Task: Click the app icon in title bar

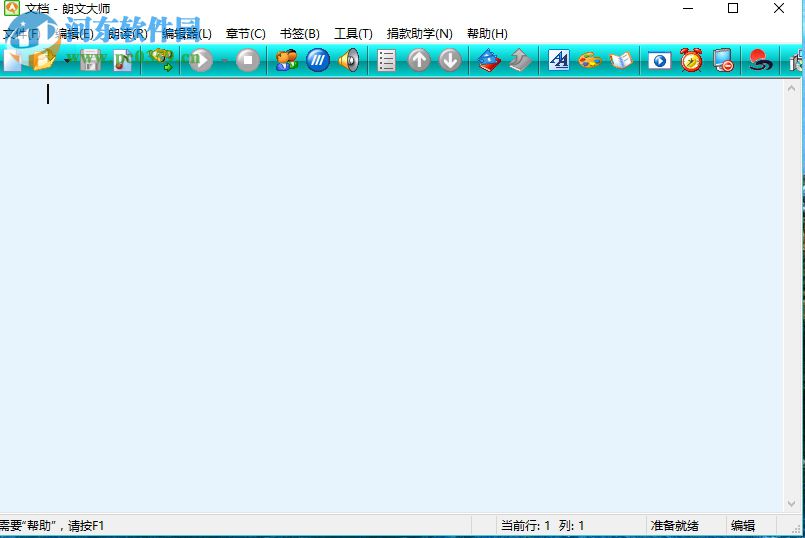Action: tap(11, 8)
